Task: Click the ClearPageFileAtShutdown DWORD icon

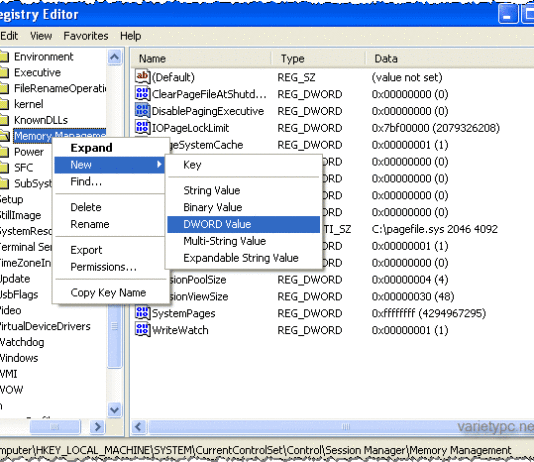Action: pyautogui.click(x=142, y=93)
